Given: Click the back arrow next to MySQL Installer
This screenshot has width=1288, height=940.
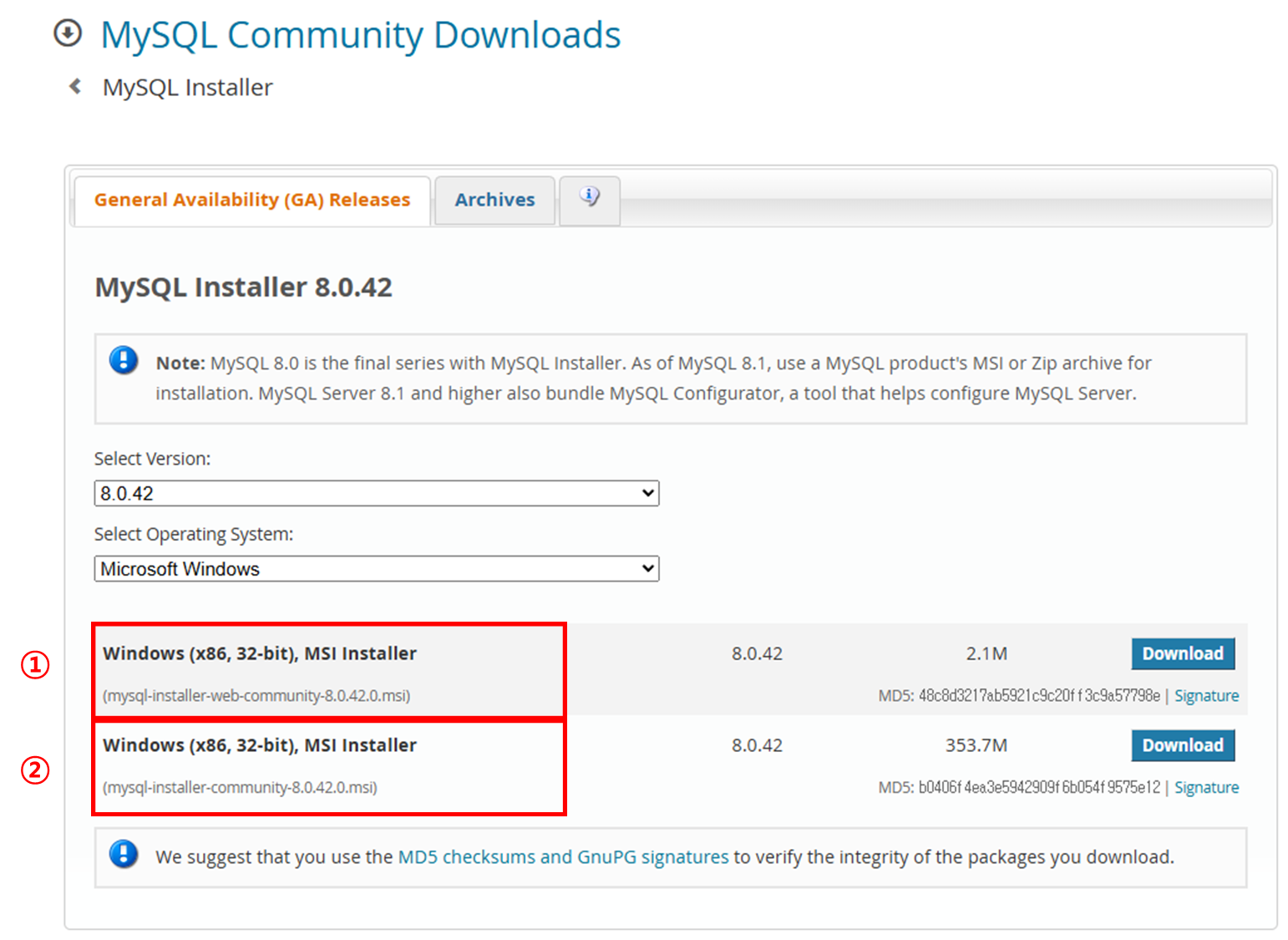Looking at the screenshot, I should (x=75, y=86).
